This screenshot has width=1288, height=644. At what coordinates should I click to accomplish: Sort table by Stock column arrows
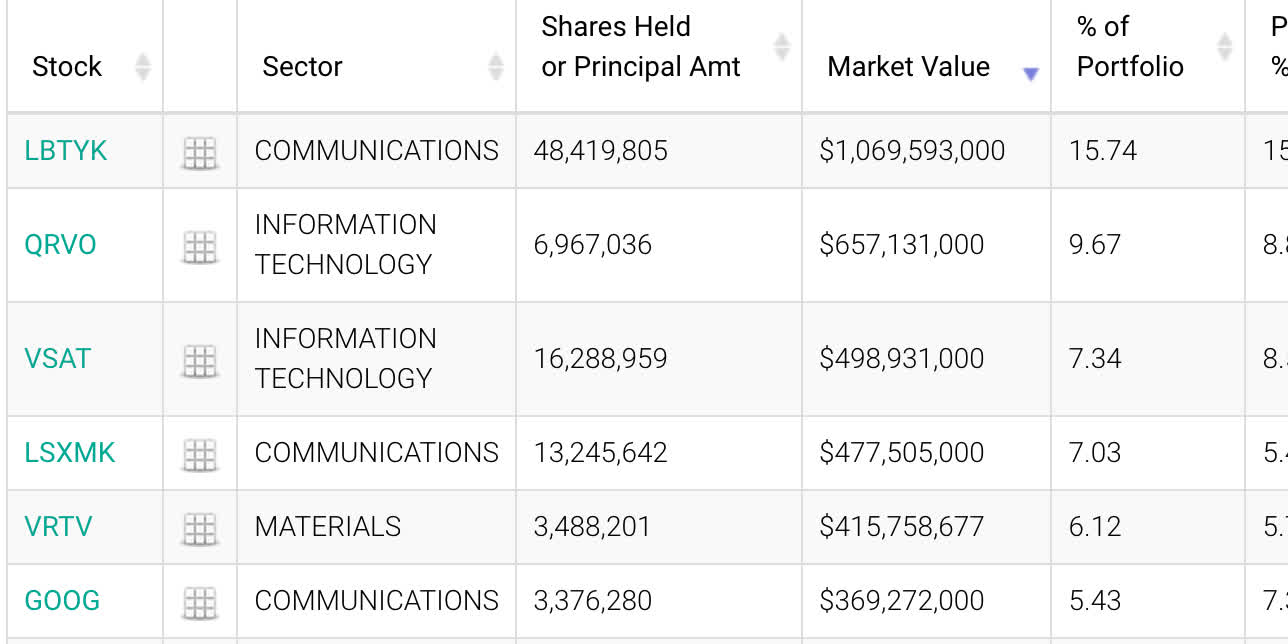tap(143, 67)
